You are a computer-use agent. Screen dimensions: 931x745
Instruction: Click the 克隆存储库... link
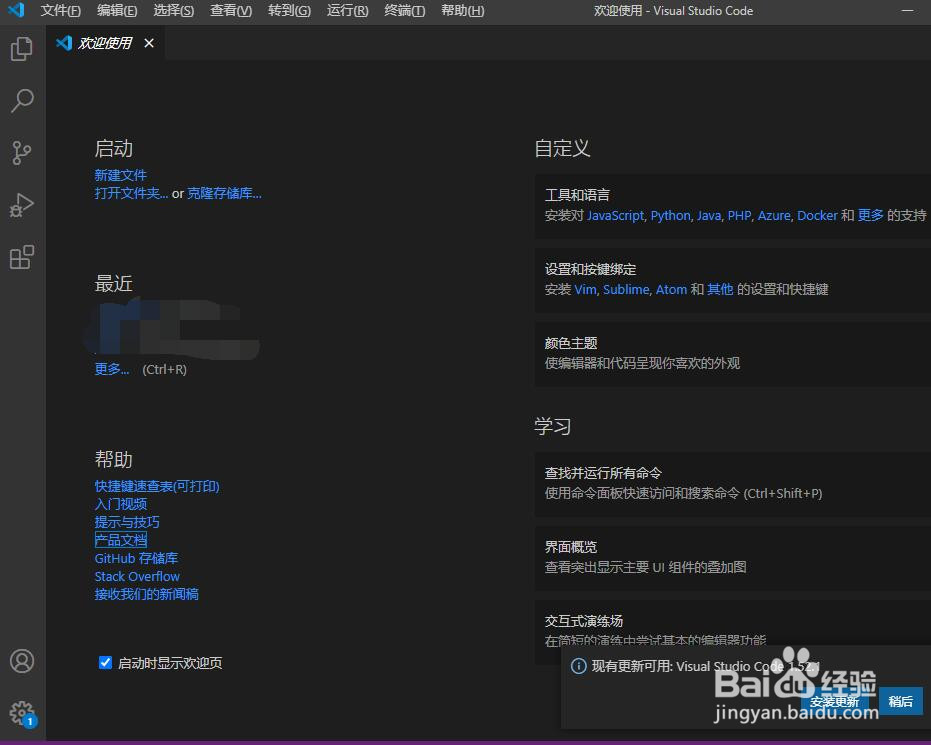pos(224,193)
